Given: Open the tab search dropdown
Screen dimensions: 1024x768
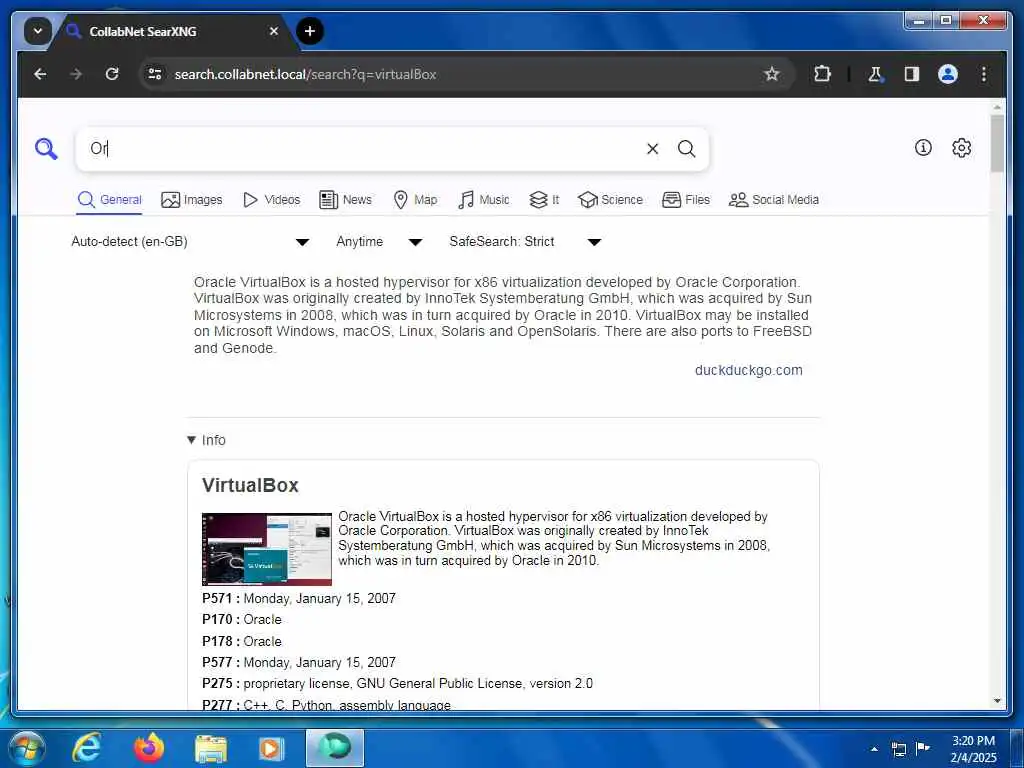Looking at the screenshot, I should tap(37, 31).
